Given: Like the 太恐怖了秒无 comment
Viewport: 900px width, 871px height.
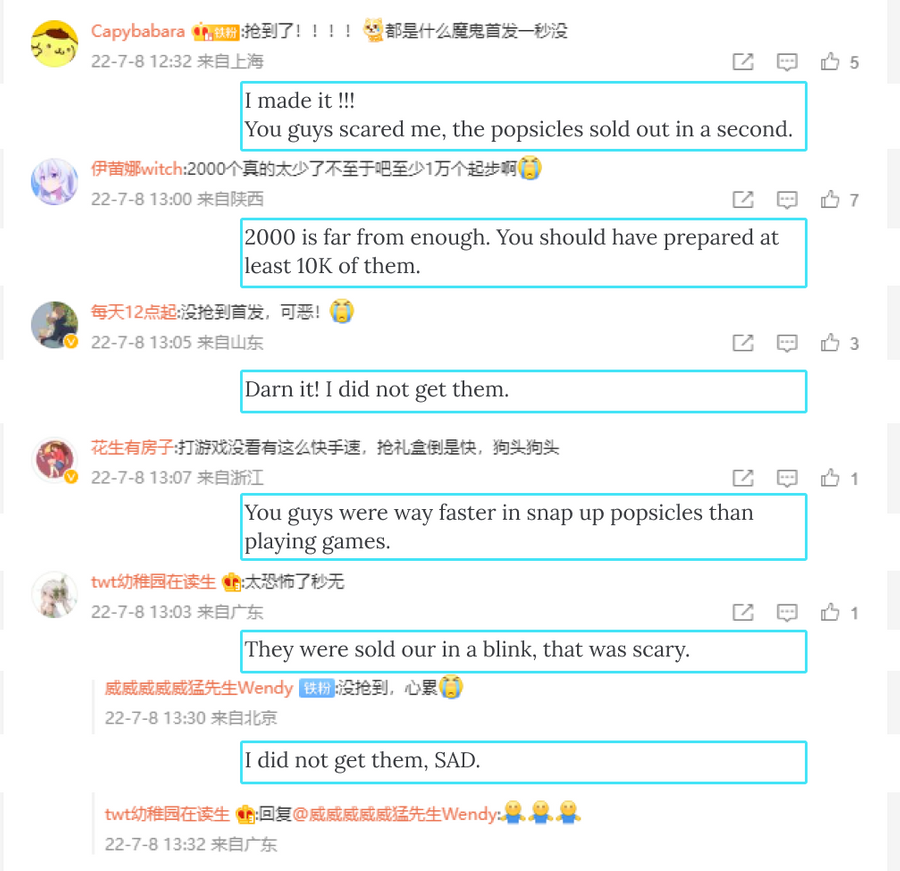Looking at the screenshot, I should coord(829,612).
